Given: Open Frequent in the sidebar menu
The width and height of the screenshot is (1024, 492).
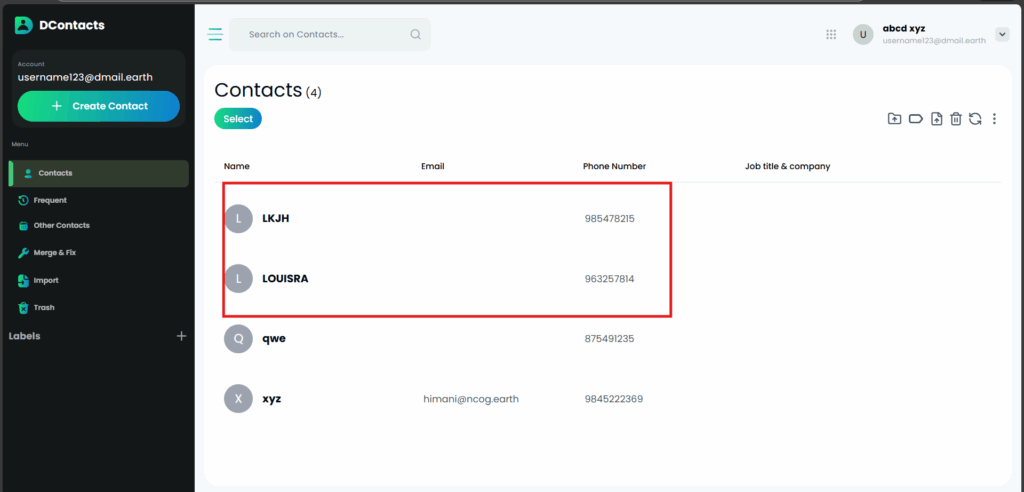Looking at the screenshot, I should (x=50, y=200).
